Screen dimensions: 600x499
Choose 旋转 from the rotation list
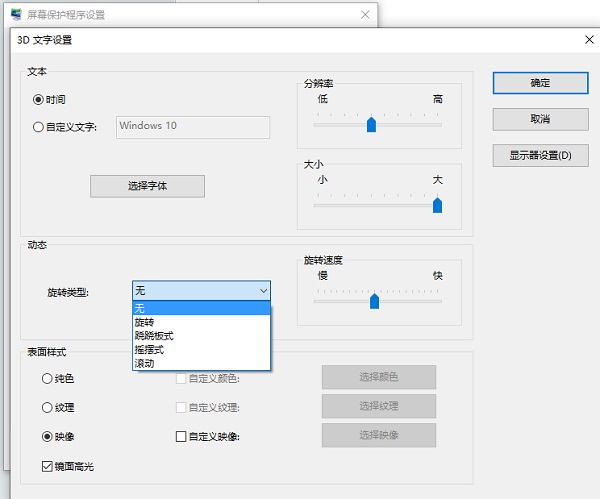200,322
